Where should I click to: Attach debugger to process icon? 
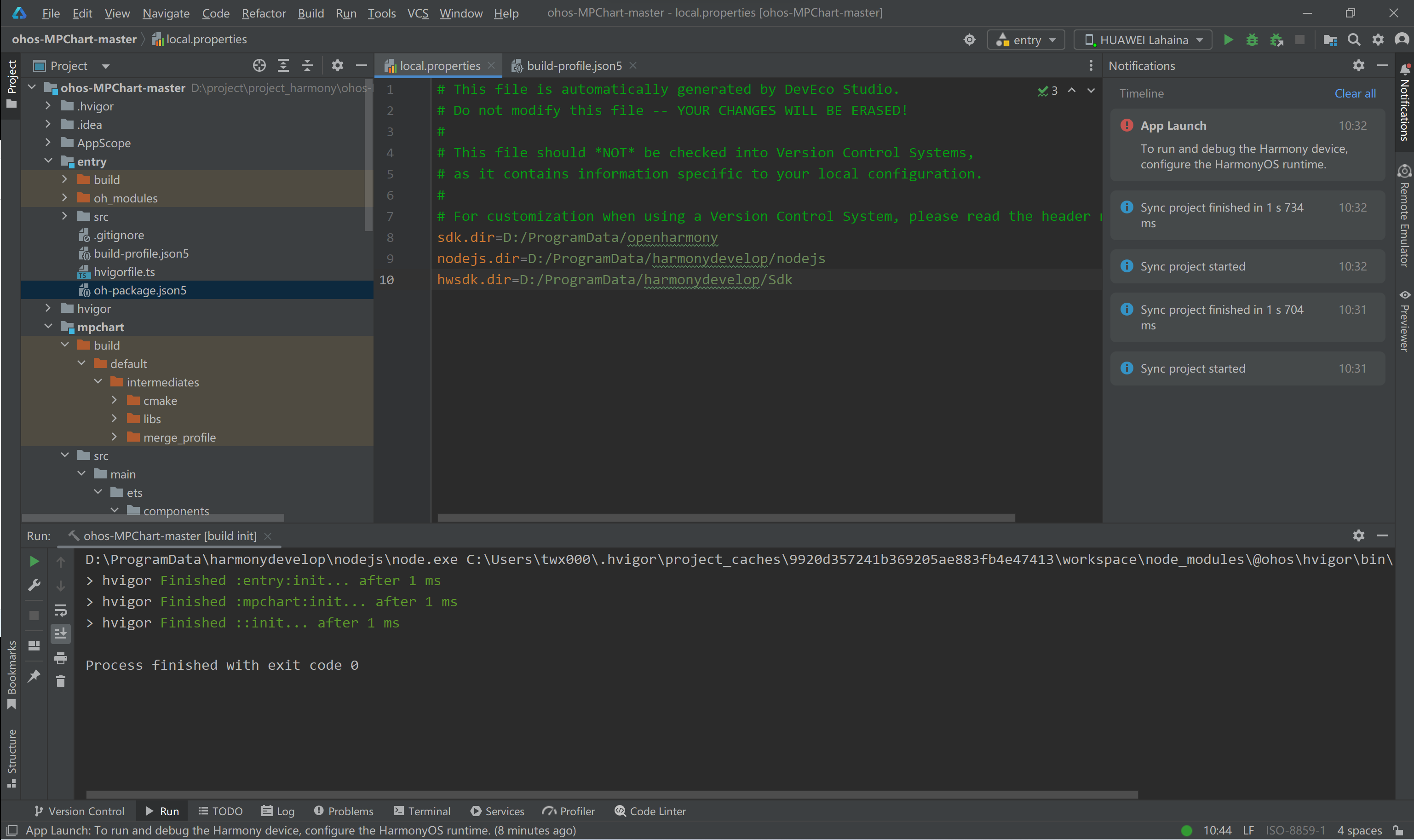click(x=1276, y=40)
